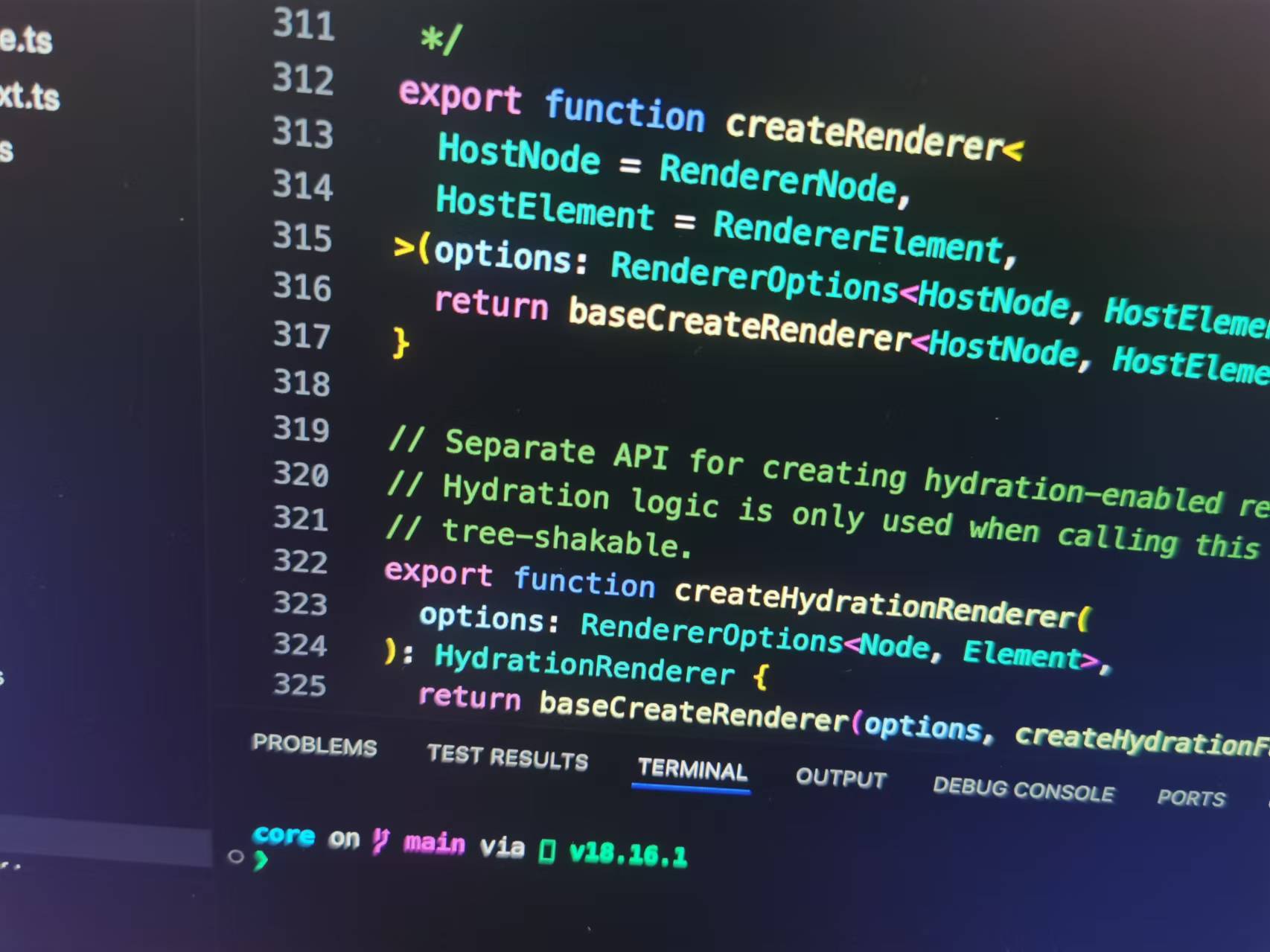1270x952 pixels.
Task: Click 'function' keyword on line 312
Action: tap(625, 110)
